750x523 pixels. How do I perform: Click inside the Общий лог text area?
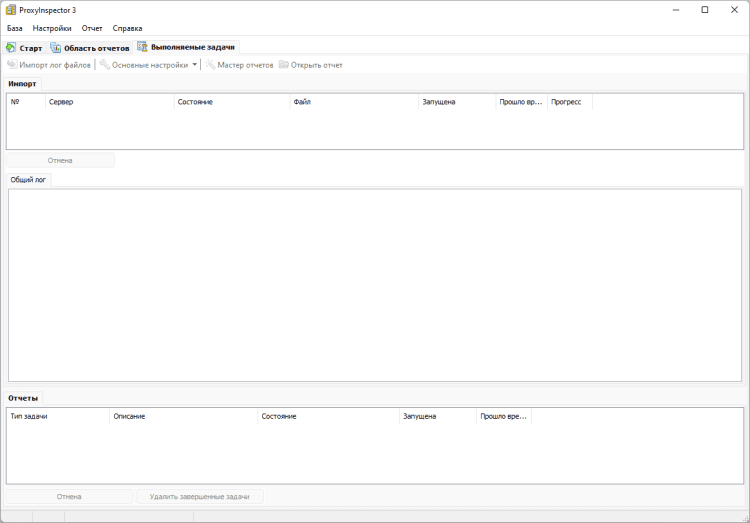pyautogui.click(x=375, y=285)
